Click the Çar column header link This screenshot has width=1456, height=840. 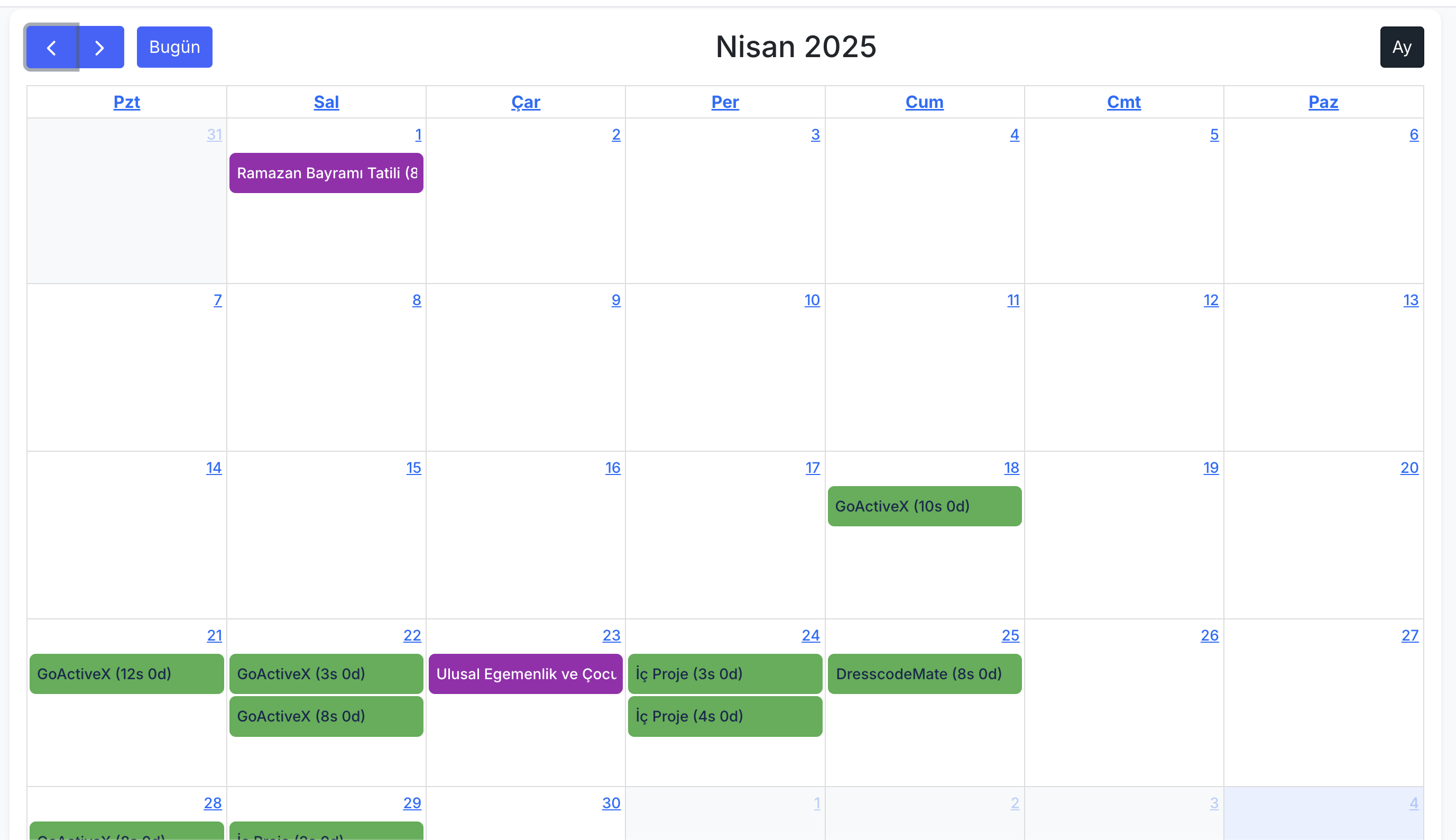(526, 102)
